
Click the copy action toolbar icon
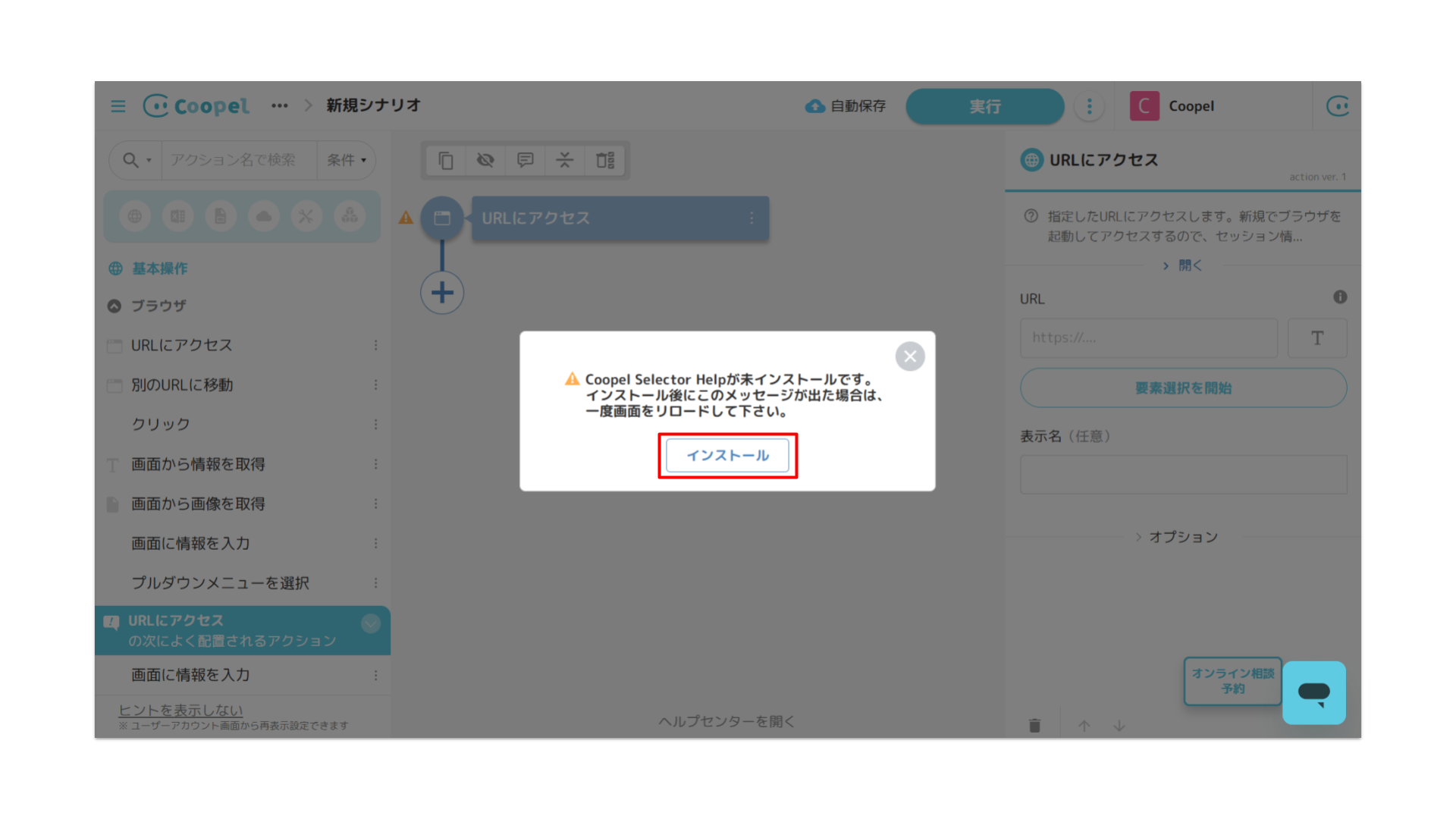click(446, 160)
